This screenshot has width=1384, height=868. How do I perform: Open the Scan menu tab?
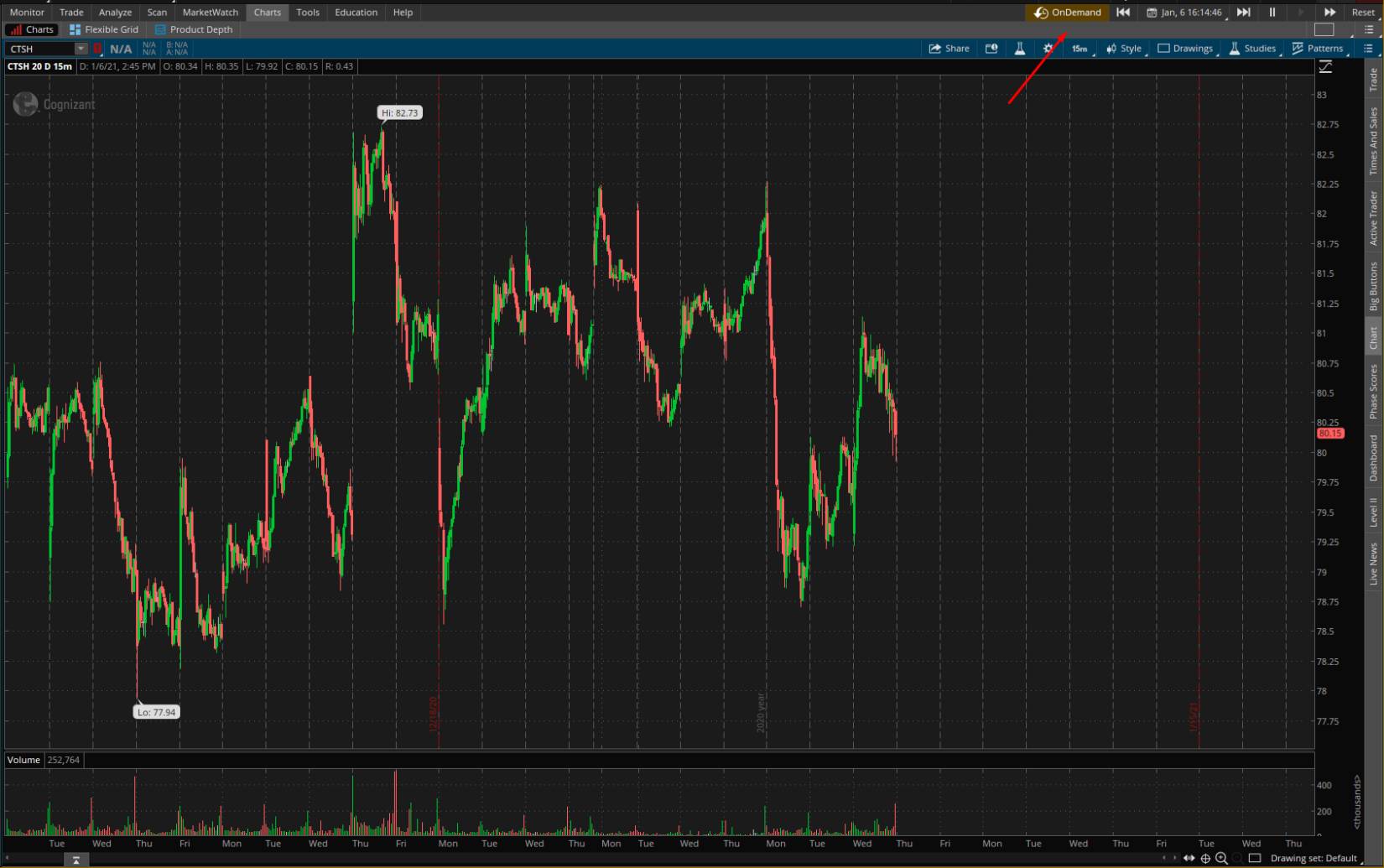[x=157, y=13]
